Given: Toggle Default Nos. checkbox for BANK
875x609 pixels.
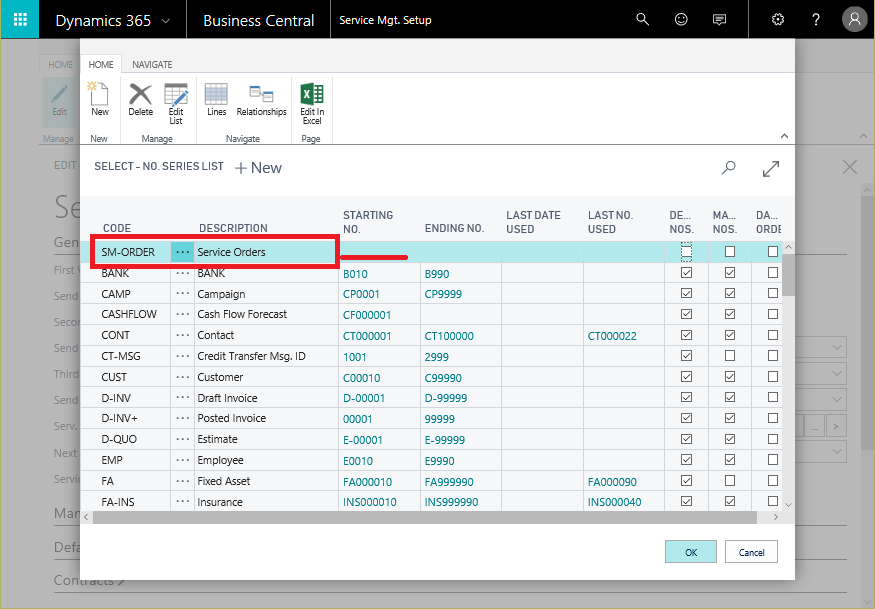Looking at the screenshot, I should (x=686, y=273).
